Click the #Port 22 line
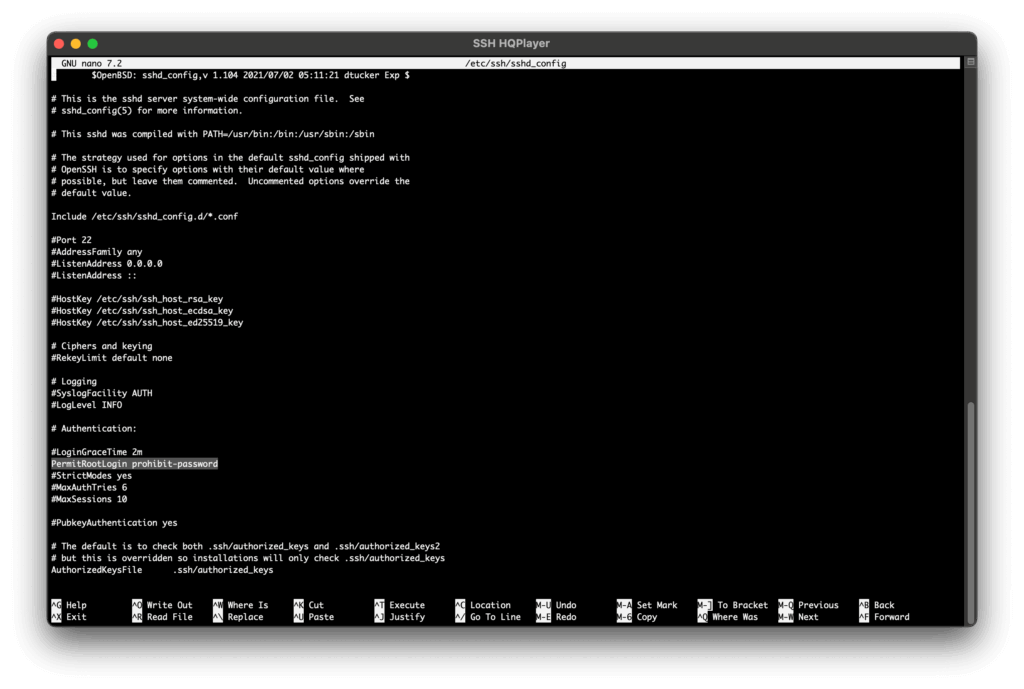 click(74, 240)
